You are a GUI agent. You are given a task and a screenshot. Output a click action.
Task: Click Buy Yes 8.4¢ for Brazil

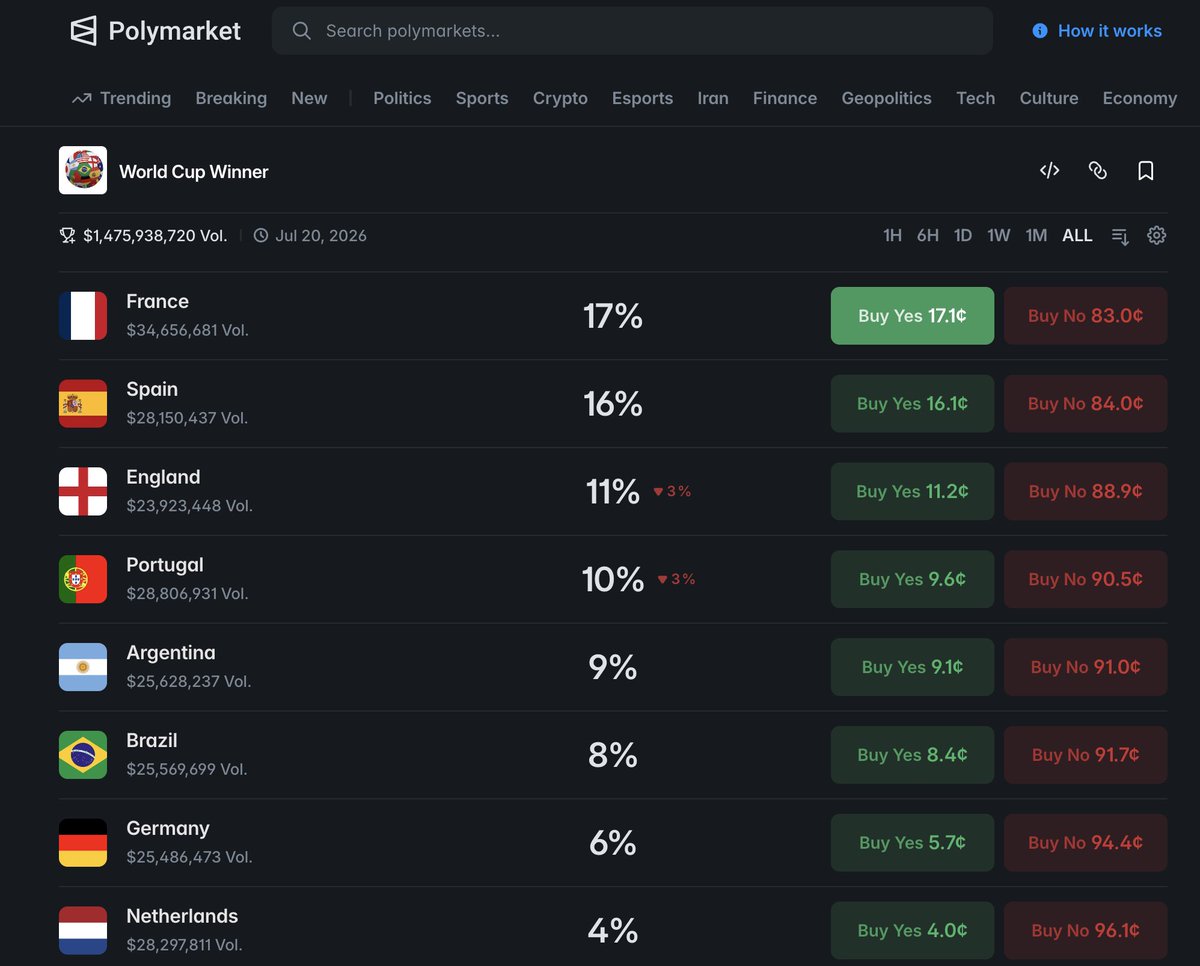[x=912, y=755]
